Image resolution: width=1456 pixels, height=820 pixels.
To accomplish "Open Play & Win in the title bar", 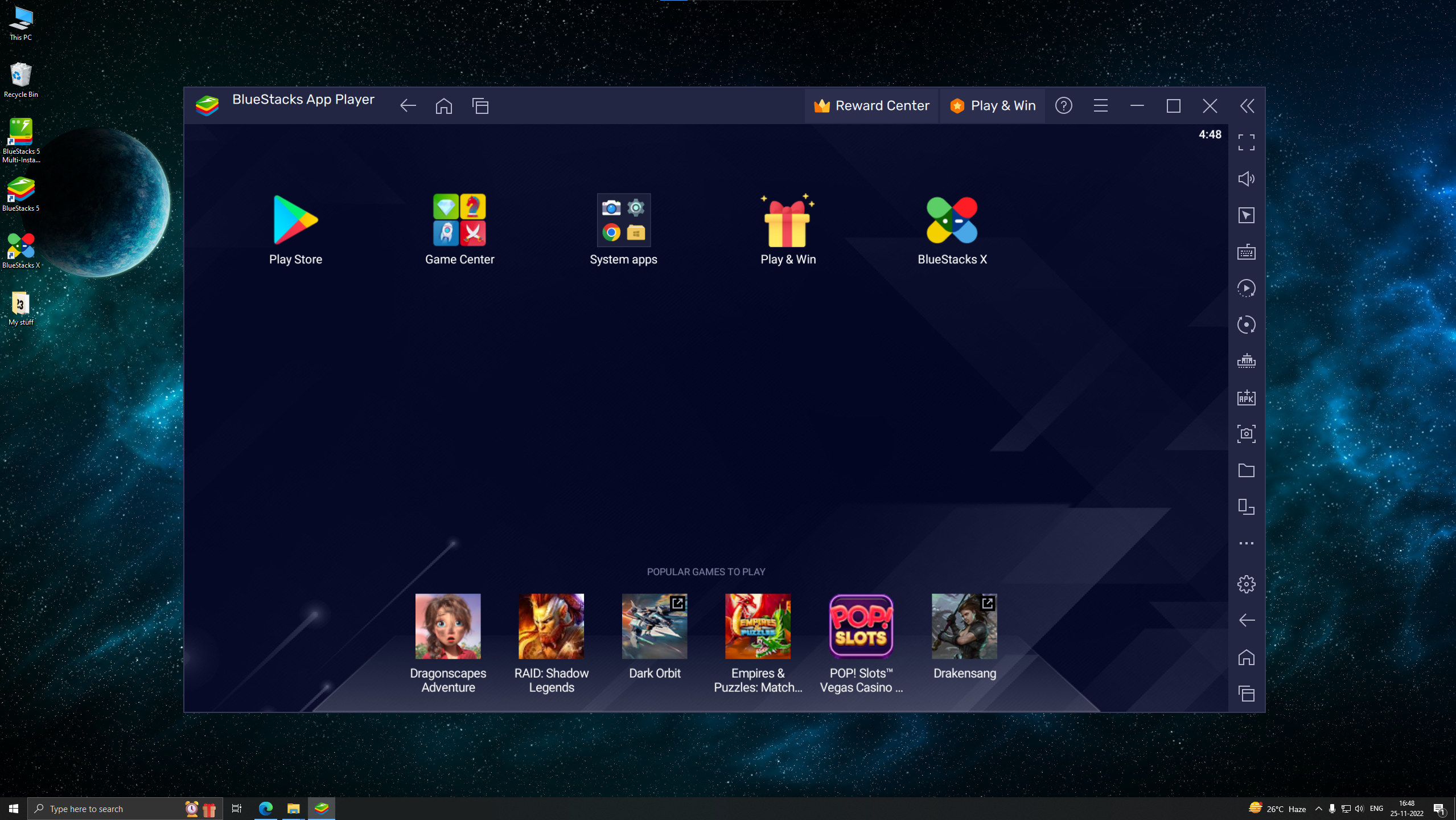I will tap(992, 106).
